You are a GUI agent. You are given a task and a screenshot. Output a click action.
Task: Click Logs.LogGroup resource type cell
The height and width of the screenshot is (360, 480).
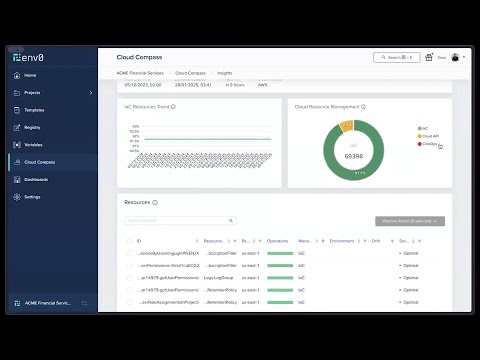point(218,278)
